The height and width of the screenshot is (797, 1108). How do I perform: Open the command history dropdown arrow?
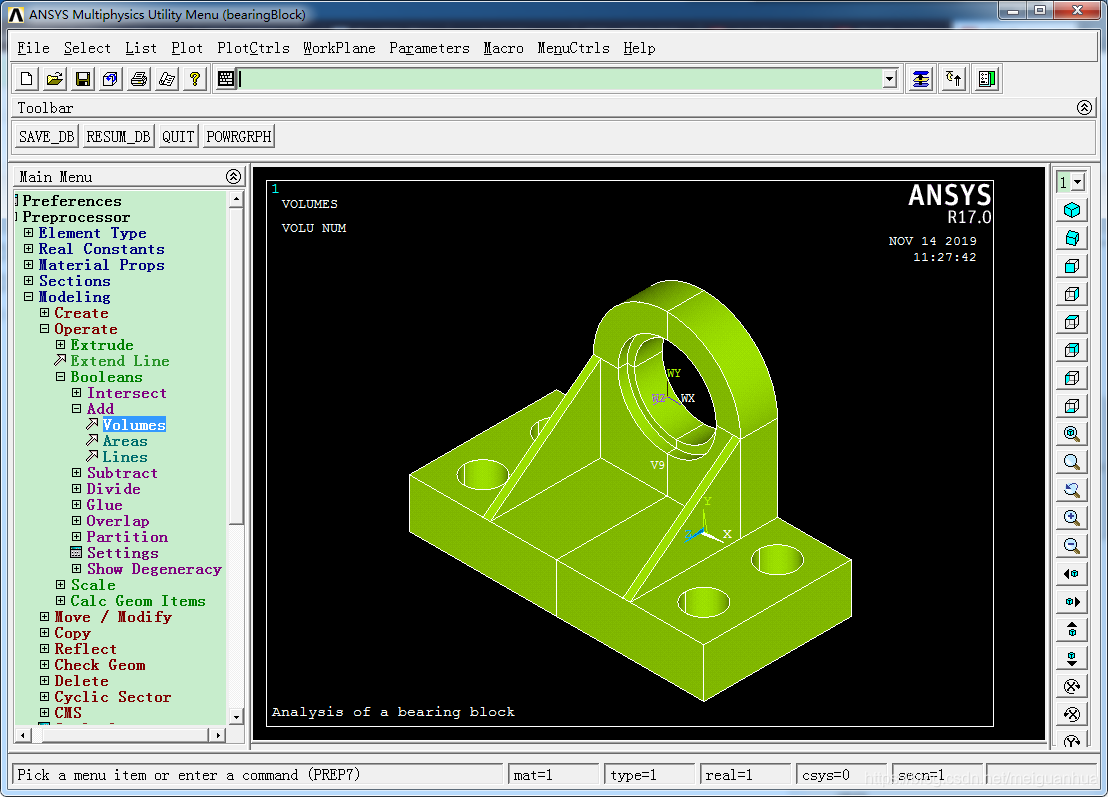point(890,79)
